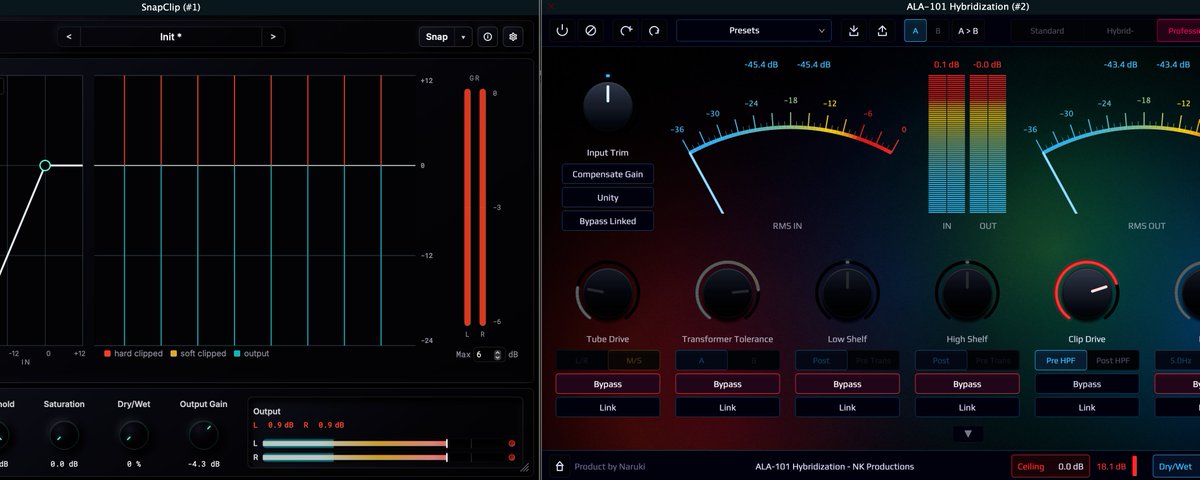Switch to Hybrid- mode tab
Image resolution: width=1200 pixels, height=480 pixels.
1119,31
